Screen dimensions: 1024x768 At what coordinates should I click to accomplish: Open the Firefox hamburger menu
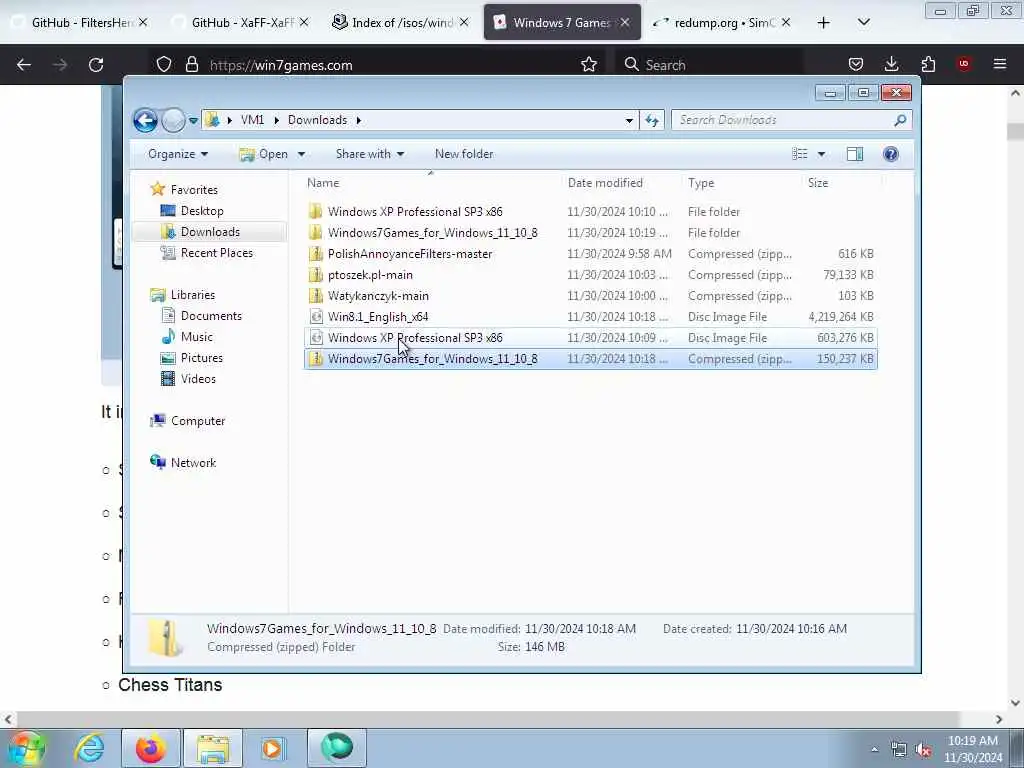(x=1000, y=65)
